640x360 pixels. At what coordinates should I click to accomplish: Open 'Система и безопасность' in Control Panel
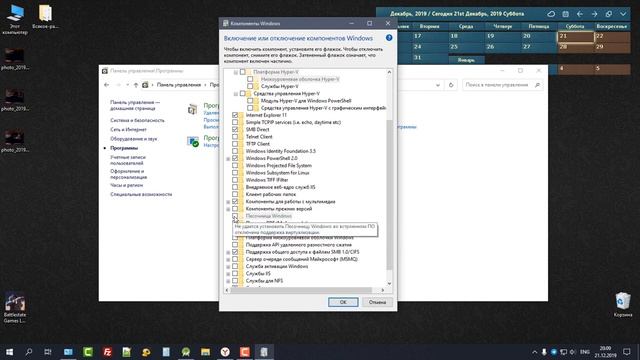(137, 120)
